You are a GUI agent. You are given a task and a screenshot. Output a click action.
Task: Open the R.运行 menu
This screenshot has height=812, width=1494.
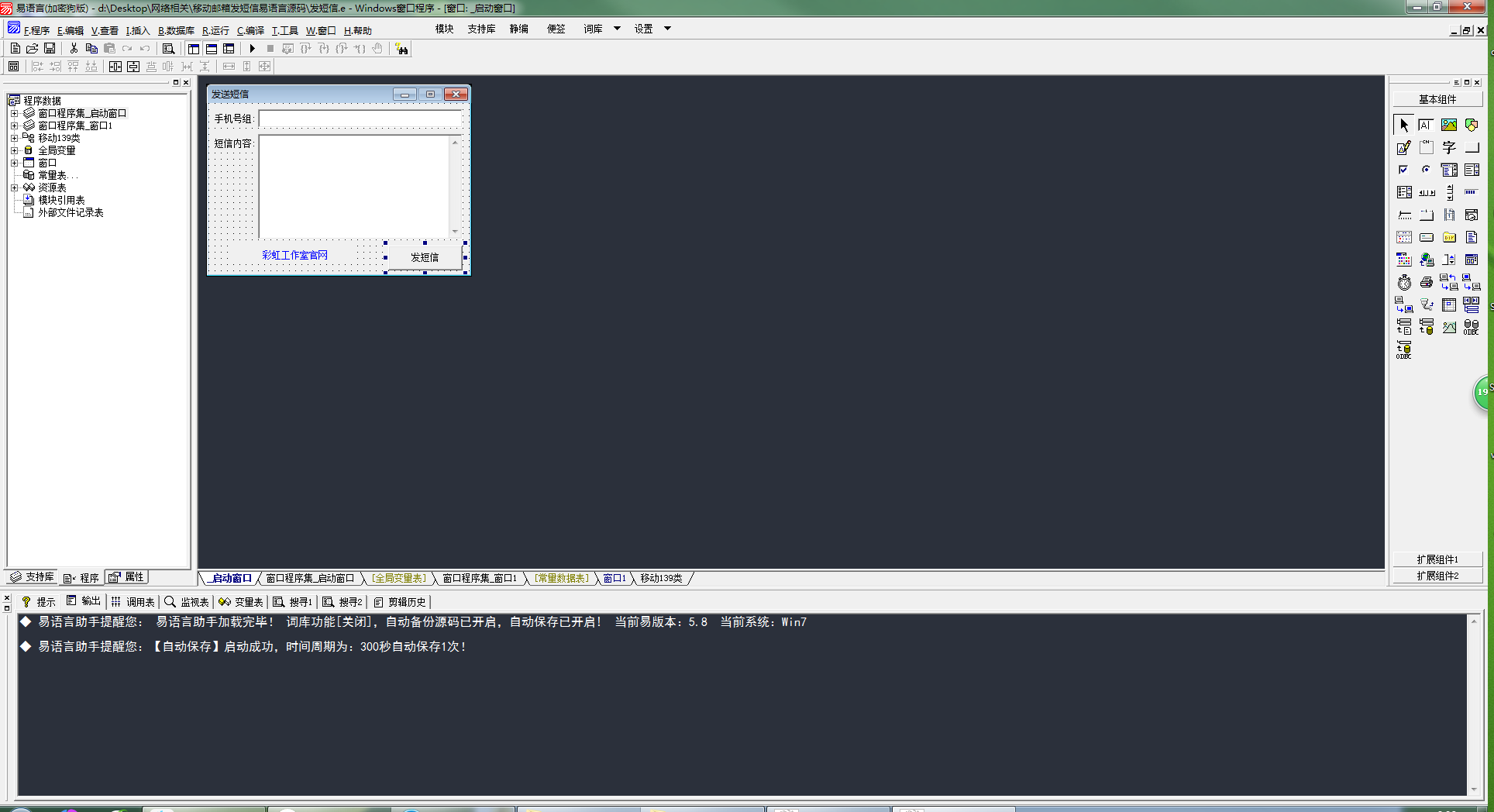(x=215, y=31)
